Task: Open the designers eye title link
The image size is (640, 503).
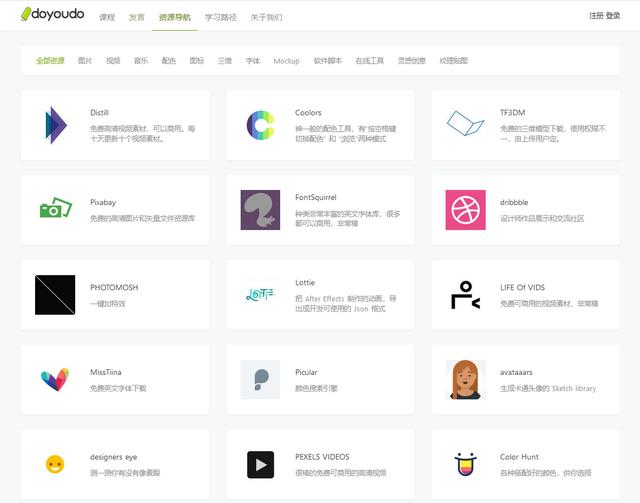Action: pyautogui.click(x=113, y=457)
